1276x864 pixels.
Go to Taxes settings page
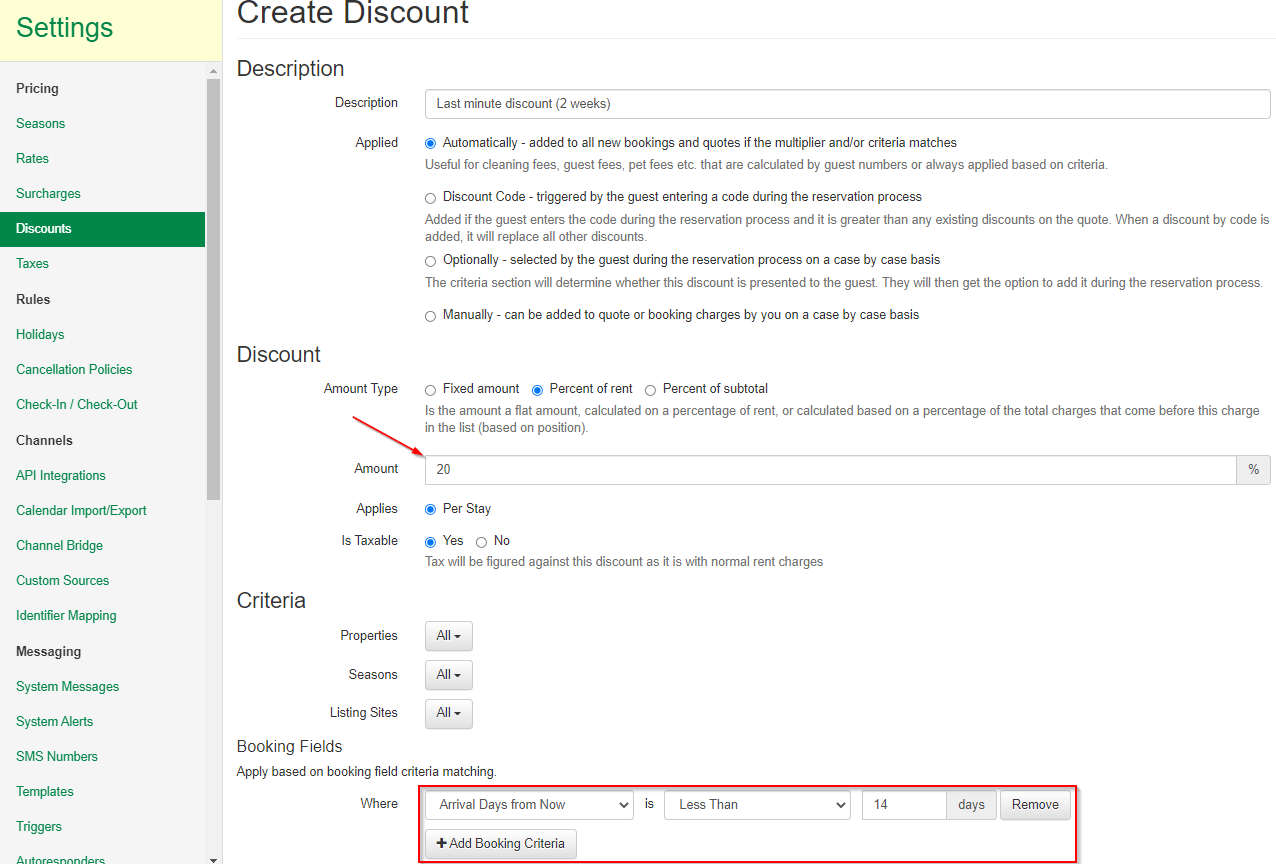pos(32,264)
